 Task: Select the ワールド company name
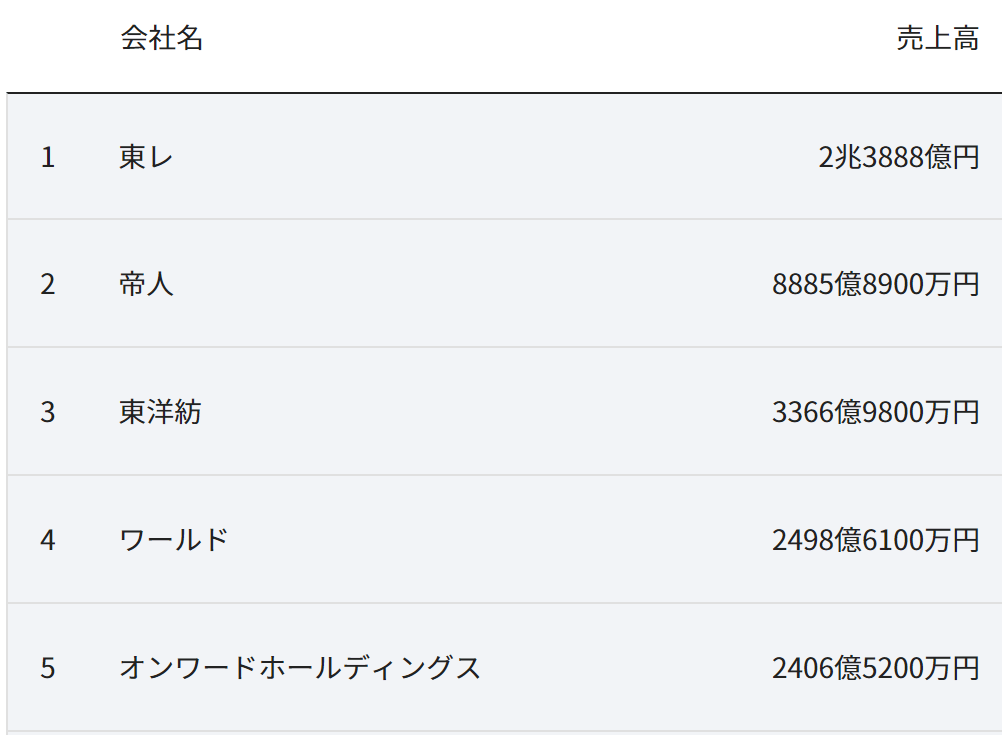pyautogui.click(x=174, y=539)
